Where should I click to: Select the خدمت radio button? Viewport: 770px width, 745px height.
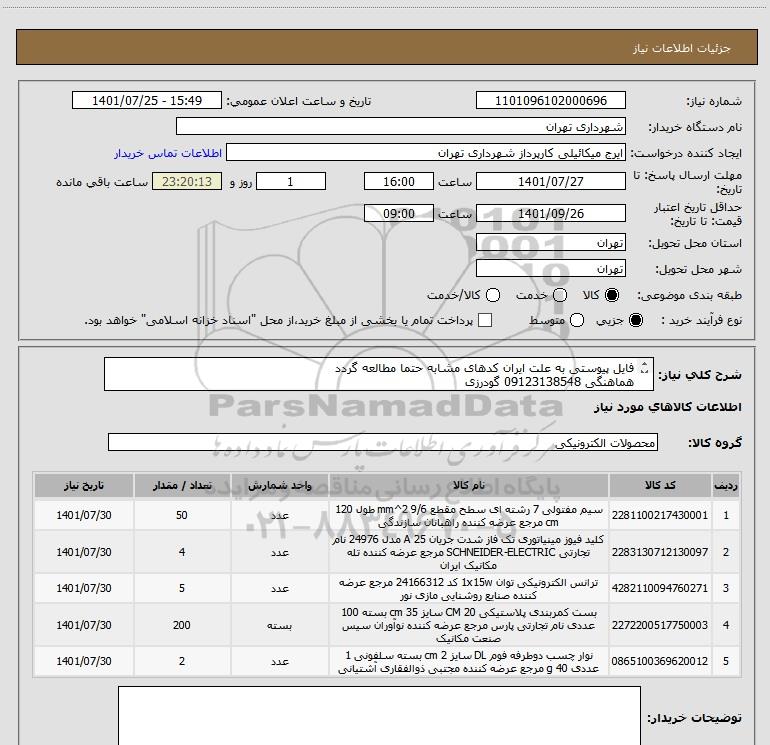click(560, 295)
